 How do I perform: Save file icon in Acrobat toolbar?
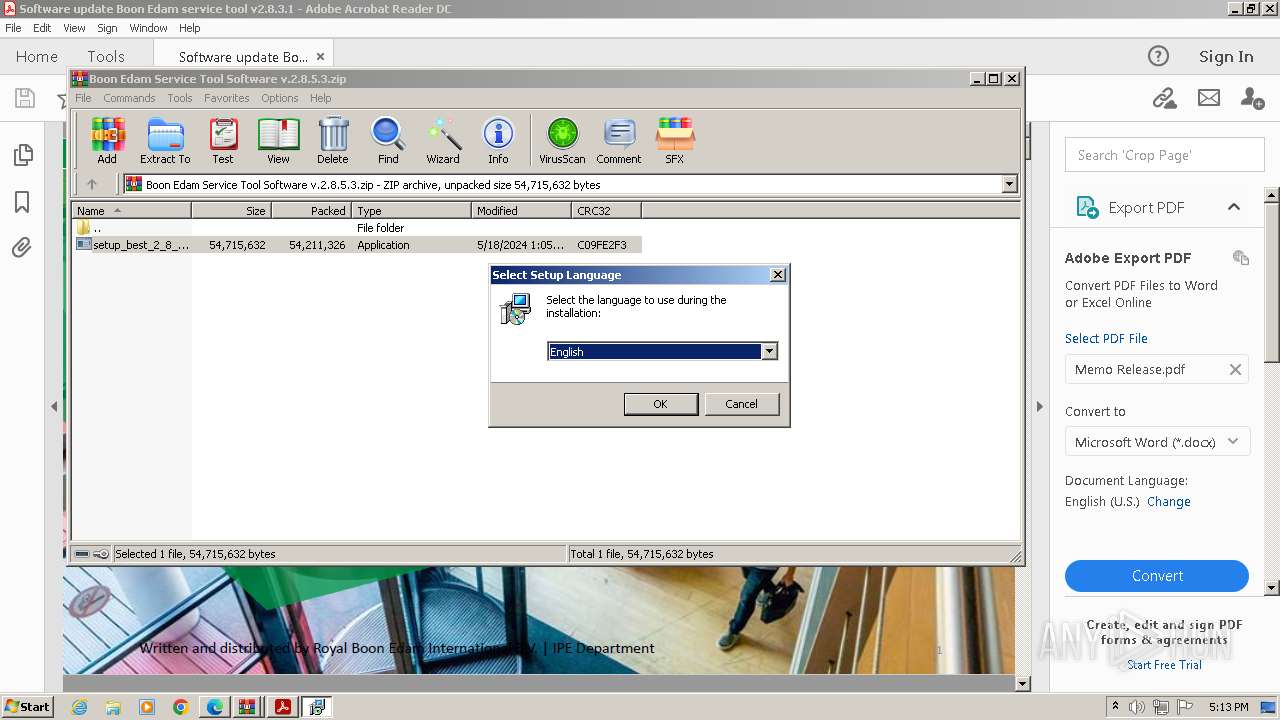[x=24, y=98]
